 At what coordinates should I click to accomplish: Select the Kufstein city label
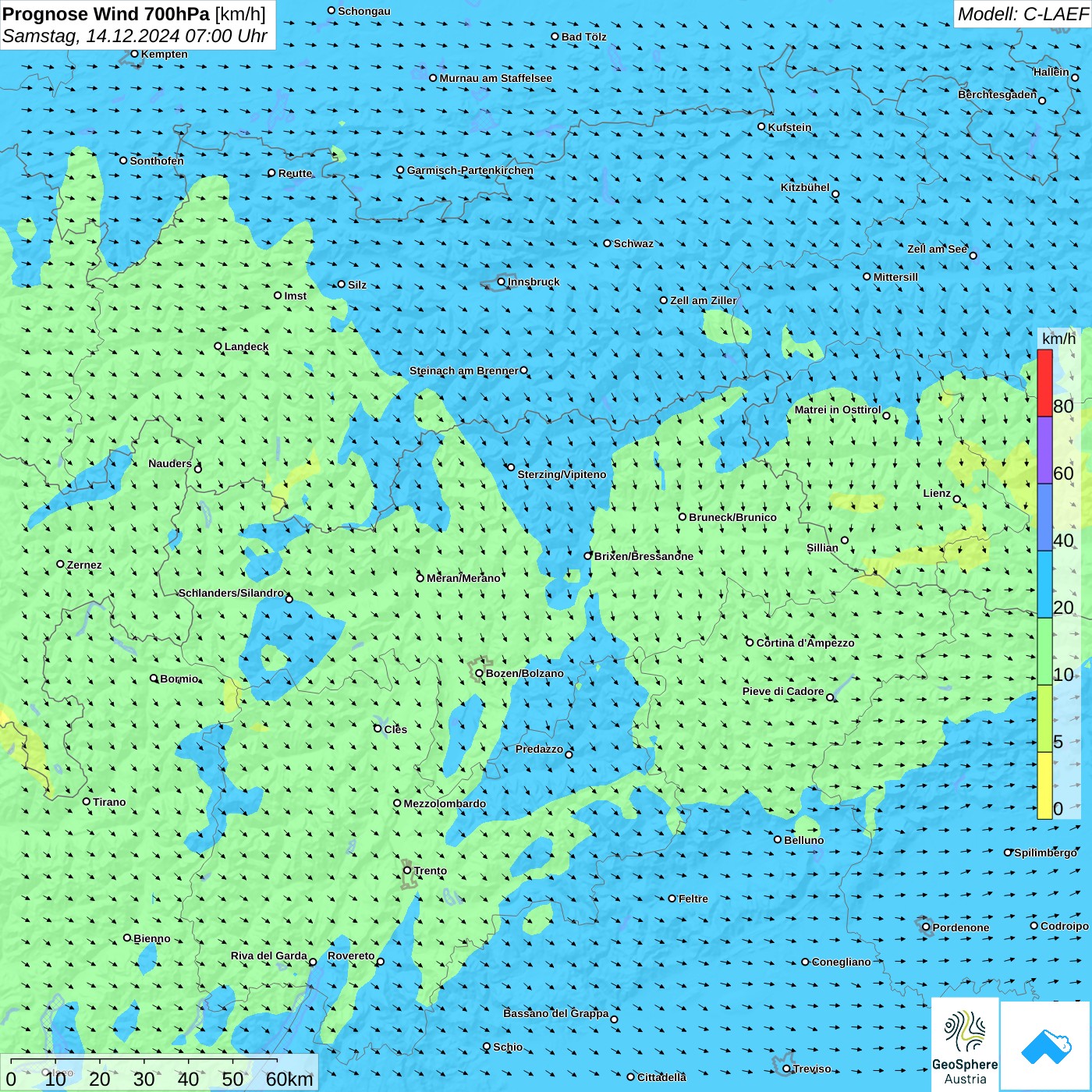[x=789, y=127]
